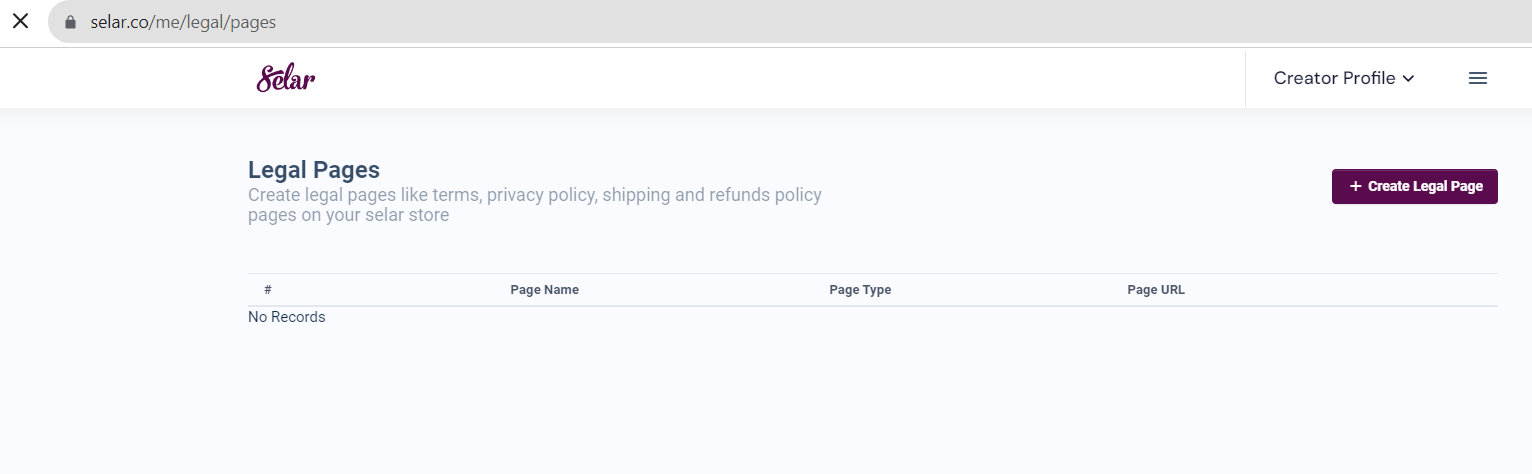
Task: Click the plus icon in Create Legal Page
Action: pyautogui.click(x=1355, y=186)
